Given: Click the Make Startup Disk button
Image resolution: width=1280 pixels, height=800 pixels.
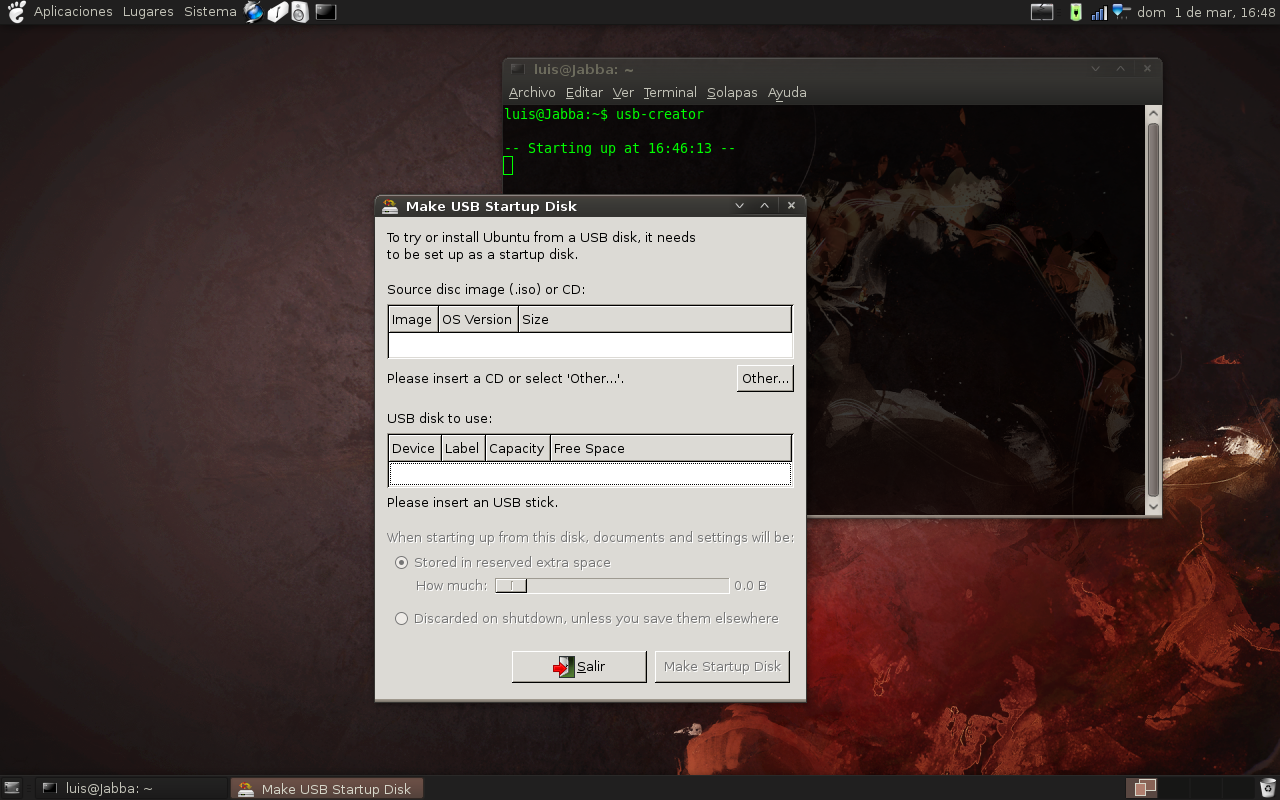Looking at the screenshot, I should 722,667.
